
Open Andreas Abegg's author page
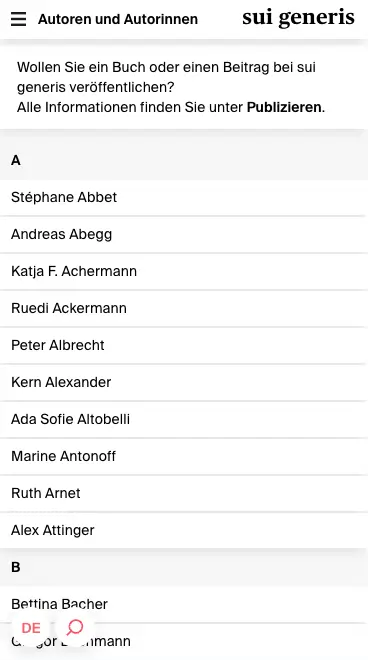[184, 234]
